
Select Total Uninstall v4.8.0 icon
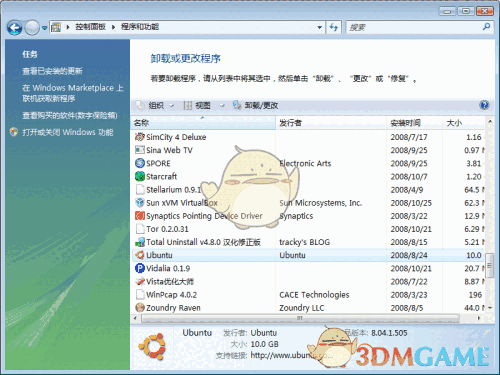tap(140, 242)
